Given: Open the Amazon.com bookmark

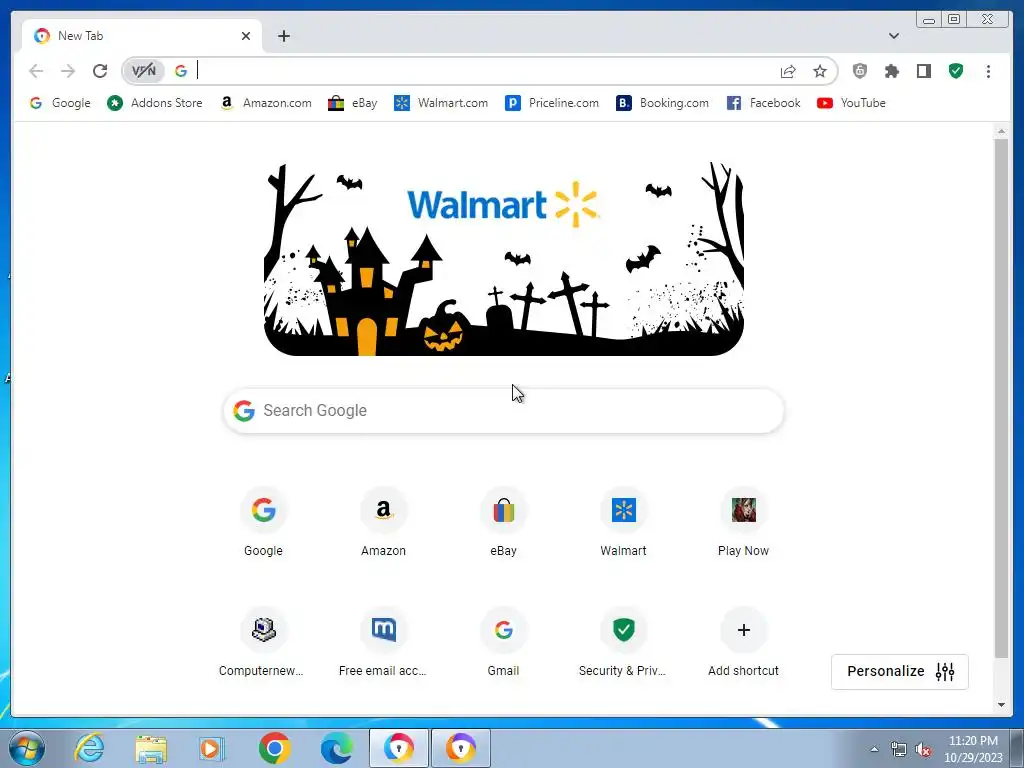Looking at the screenshot, I should pos(266,103).
